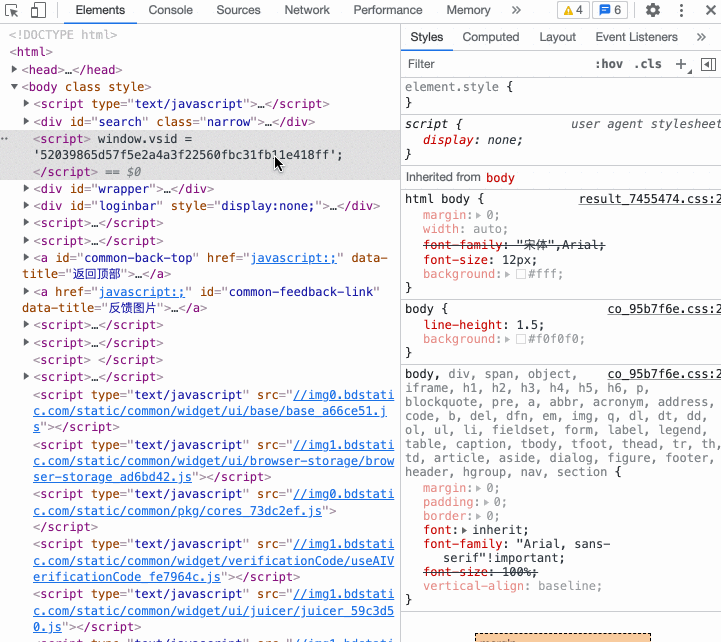Add a new style rule plus icon

pyautogui.click(x=681, y=64)
